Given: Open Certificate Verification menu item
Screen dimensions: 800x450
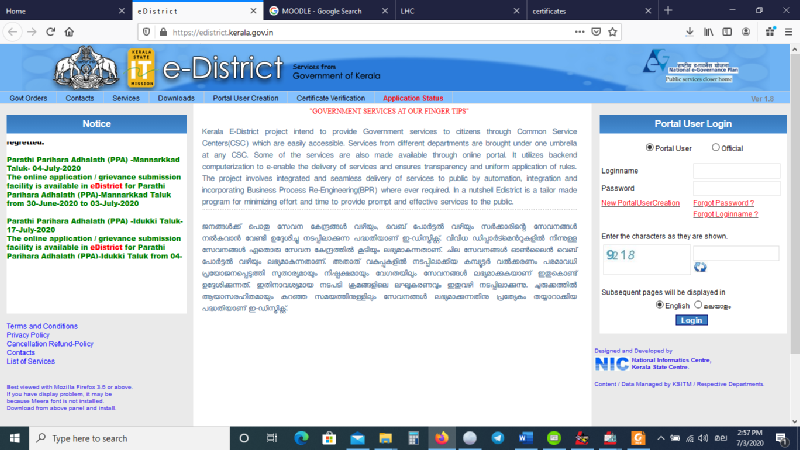Looking at the screenshot, I should click(x=331, y=98).
